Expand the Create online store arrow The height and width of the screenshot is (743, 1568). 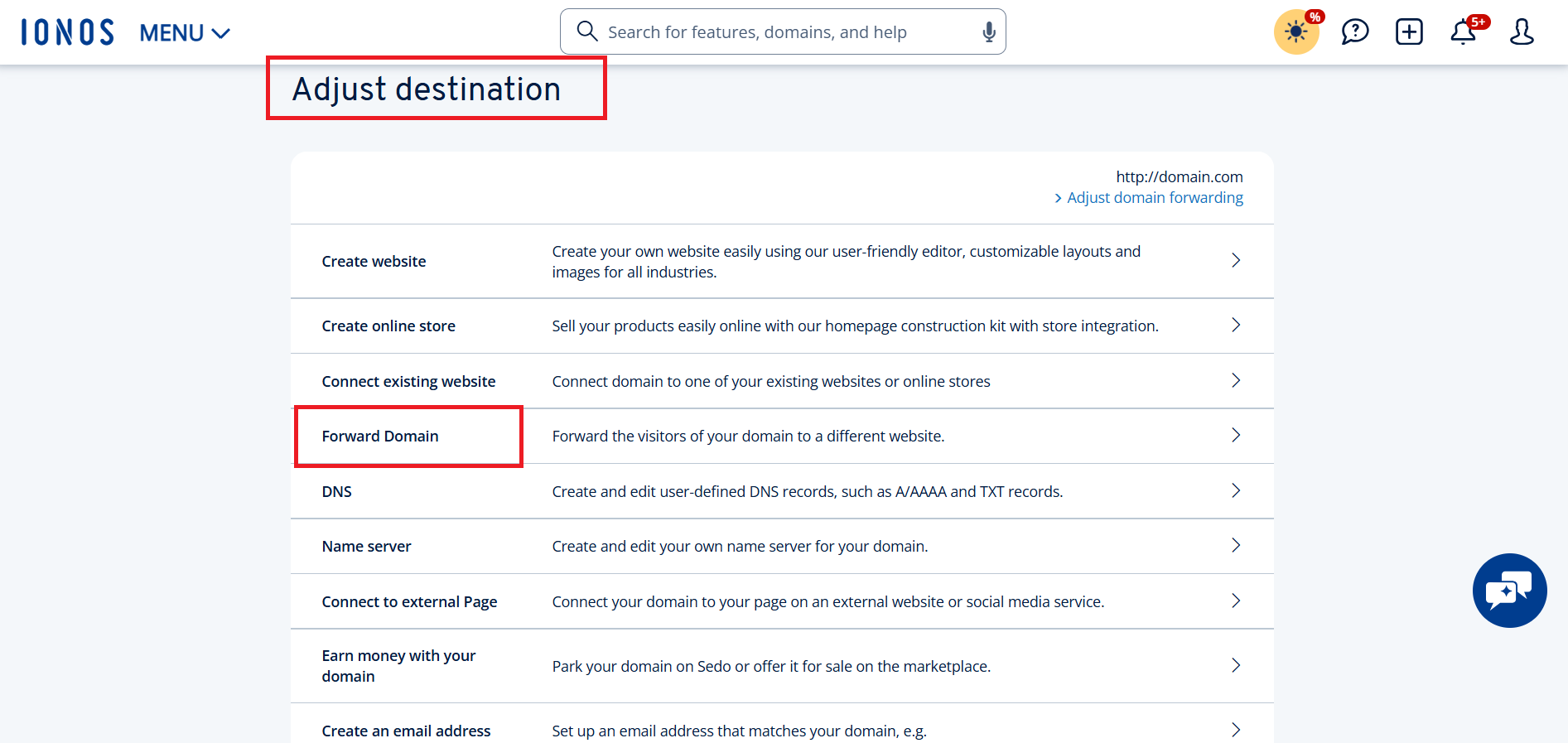(x=1235, y=326)
